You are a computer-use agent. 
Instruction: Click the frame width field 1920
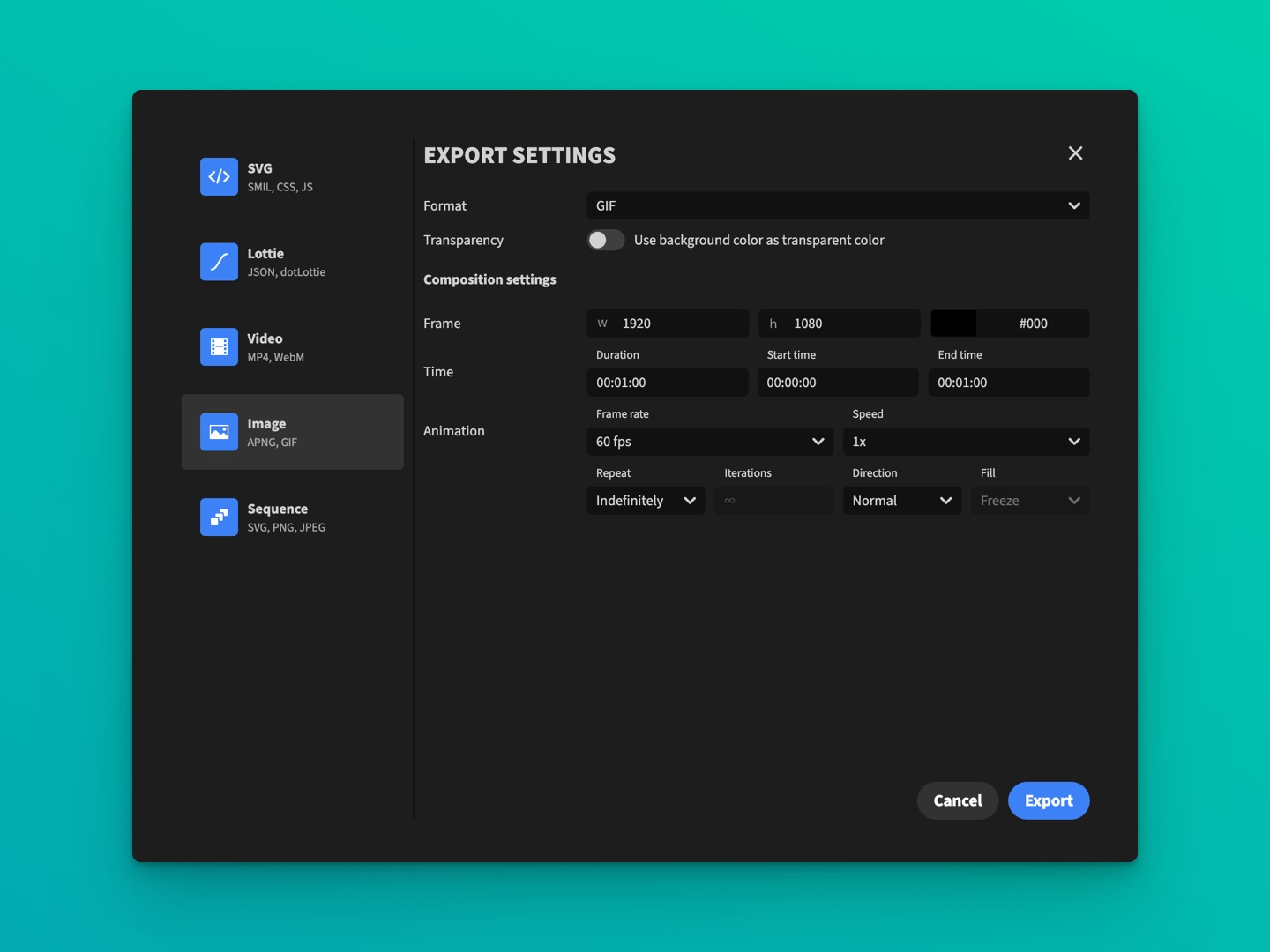pyautogui.click(x=668, y=324)
